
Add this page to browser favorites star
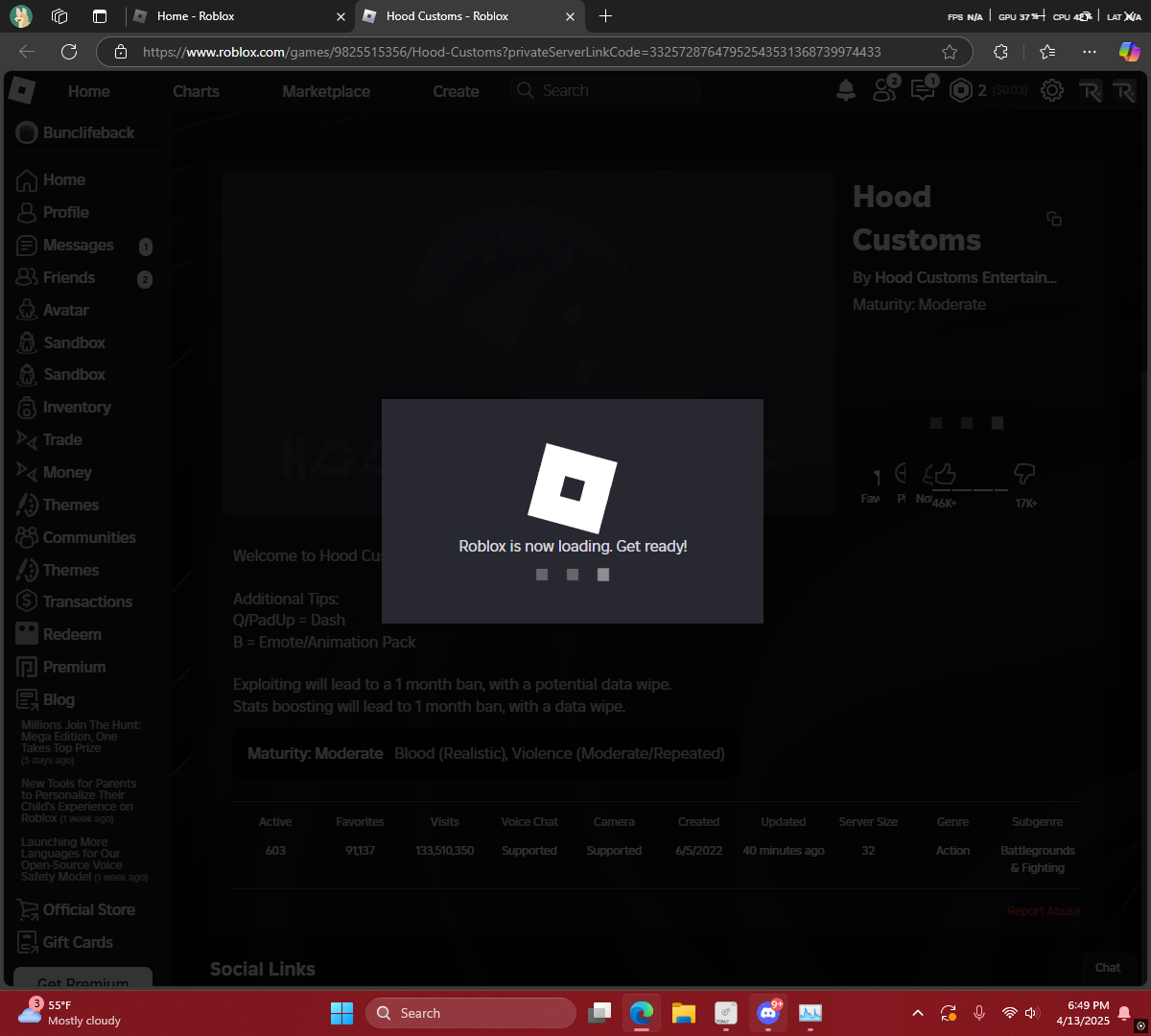(x=950, y=52)
